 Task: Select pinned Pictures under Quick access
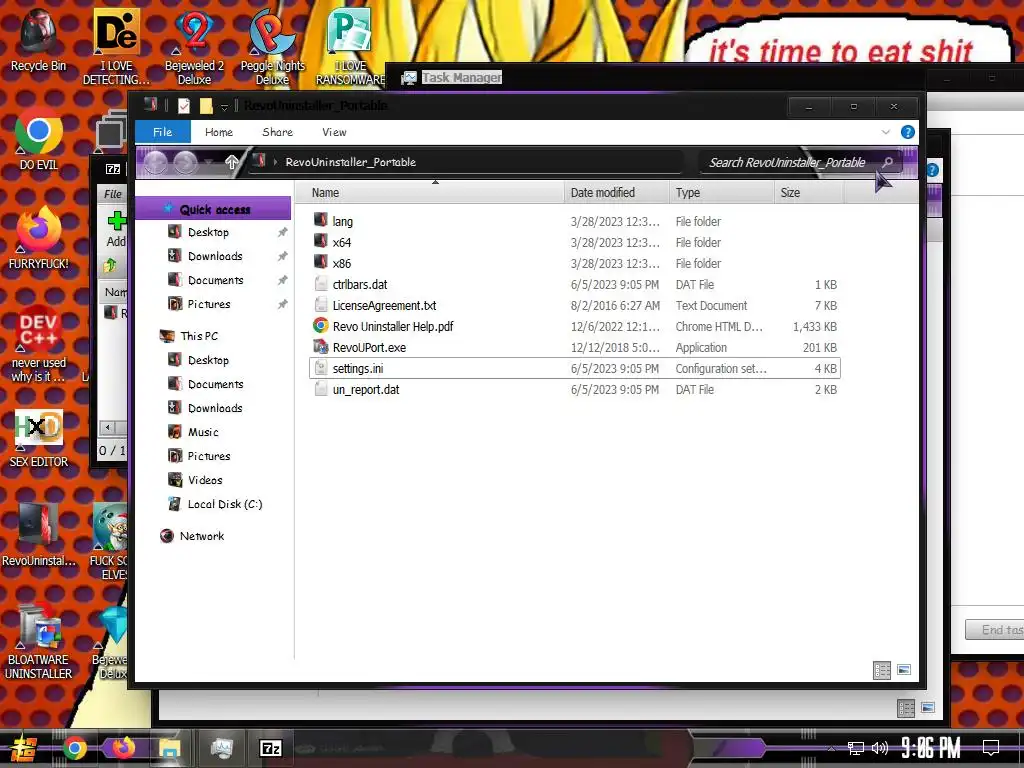point(208,304)
